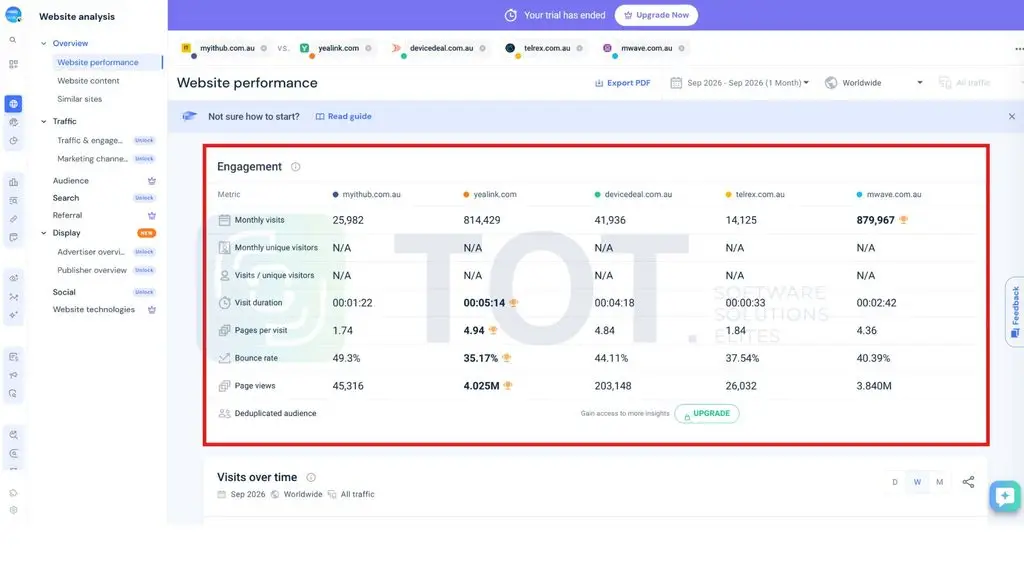Remove myithub.com.au from comparison

coord(264,48)
